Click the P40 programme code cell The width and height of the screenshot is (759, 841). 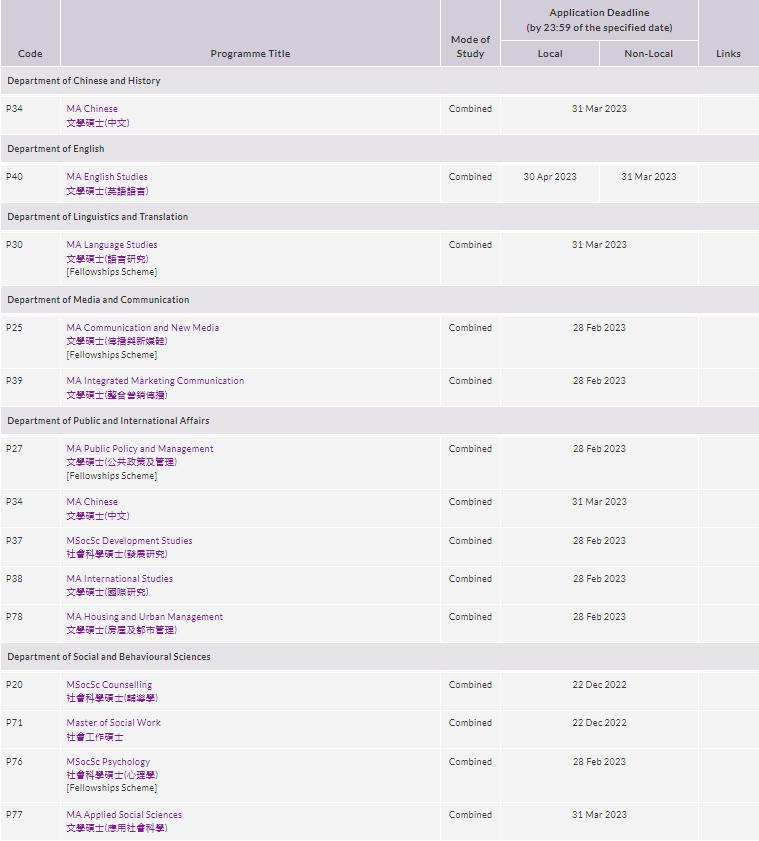(x=14, y=177)
